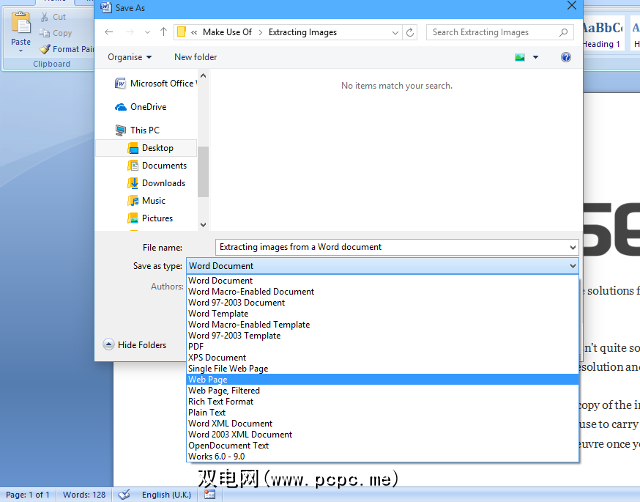The height and width of the screenshot is (502, 640).
Task: Choose Word Template type
Action: click(383, 314)
